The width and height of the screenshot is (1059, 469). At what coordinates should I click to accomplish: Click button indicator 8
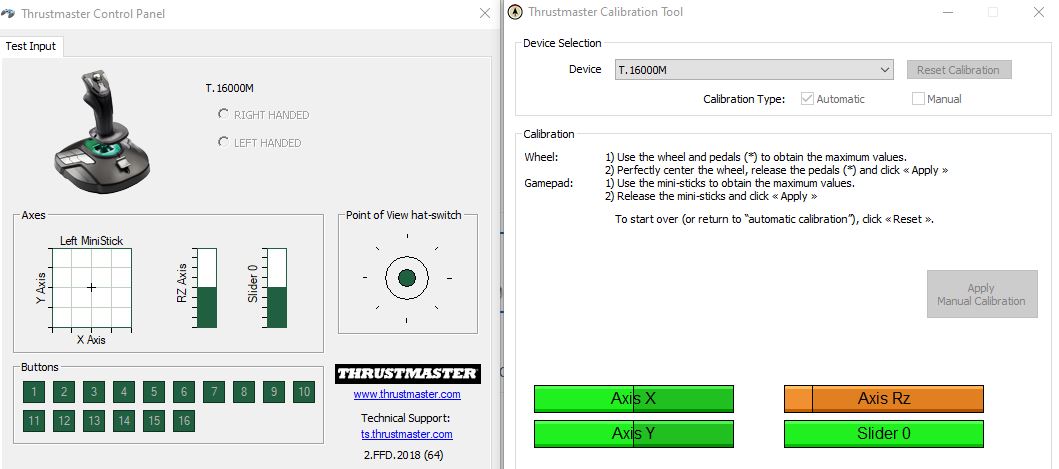click(244, 391)
